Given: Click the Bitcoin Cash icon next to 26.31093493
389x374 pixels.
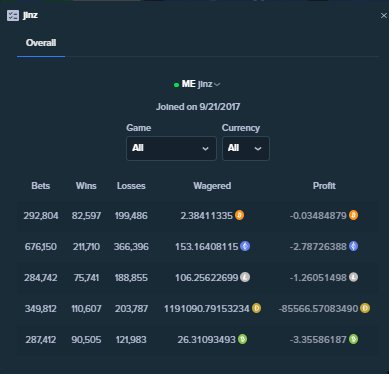Looking at the screenshot, I should pos(242,339).
